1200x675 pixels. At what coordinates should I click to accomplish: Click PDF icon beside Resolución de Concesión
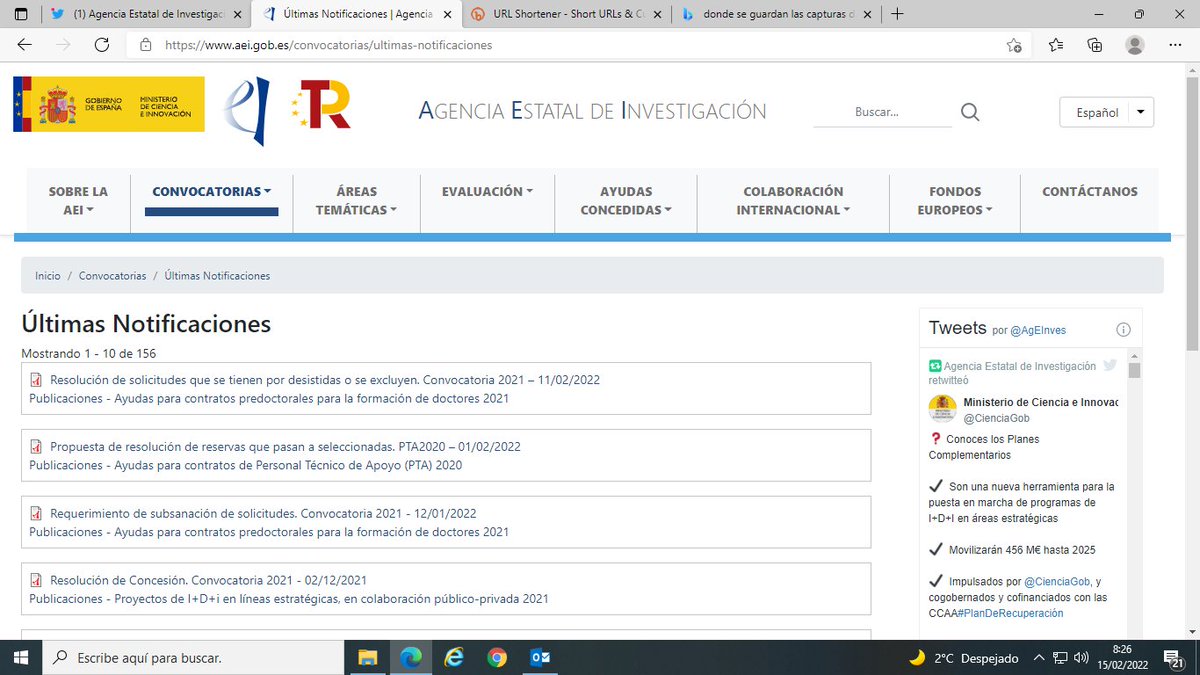pyautogui.click(x=36, y=581)
